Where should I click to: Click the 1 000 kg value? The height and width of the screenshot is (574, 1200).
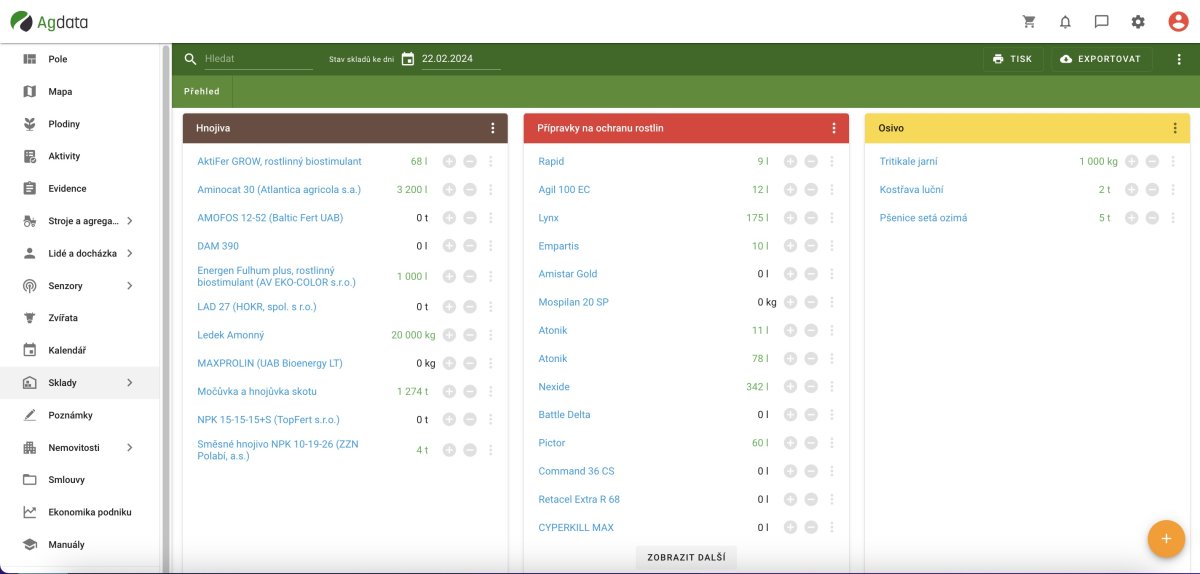[x=1098, y=161]
